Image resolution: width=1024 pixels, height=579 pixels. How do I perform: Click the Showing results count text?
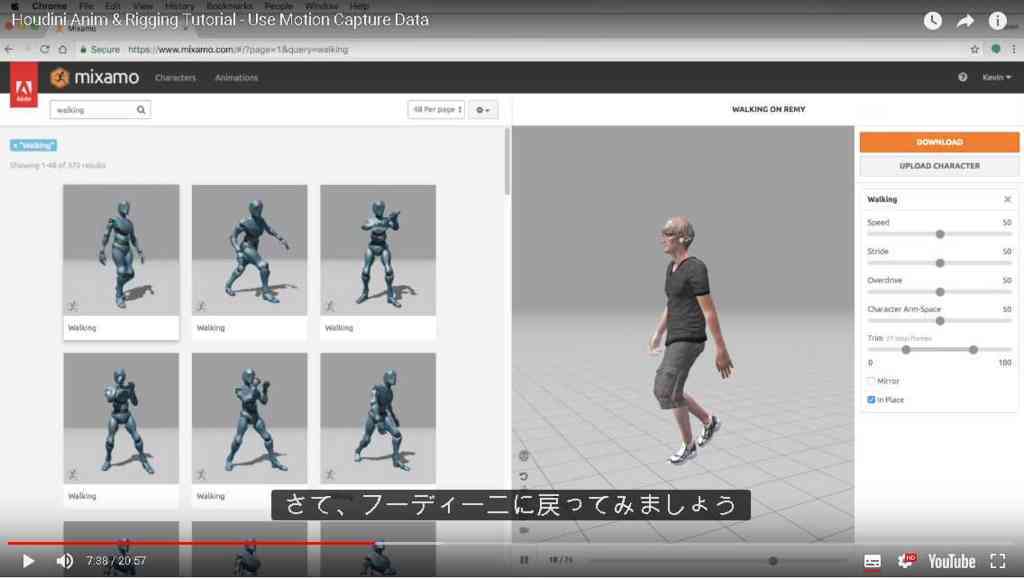point(57,165)
